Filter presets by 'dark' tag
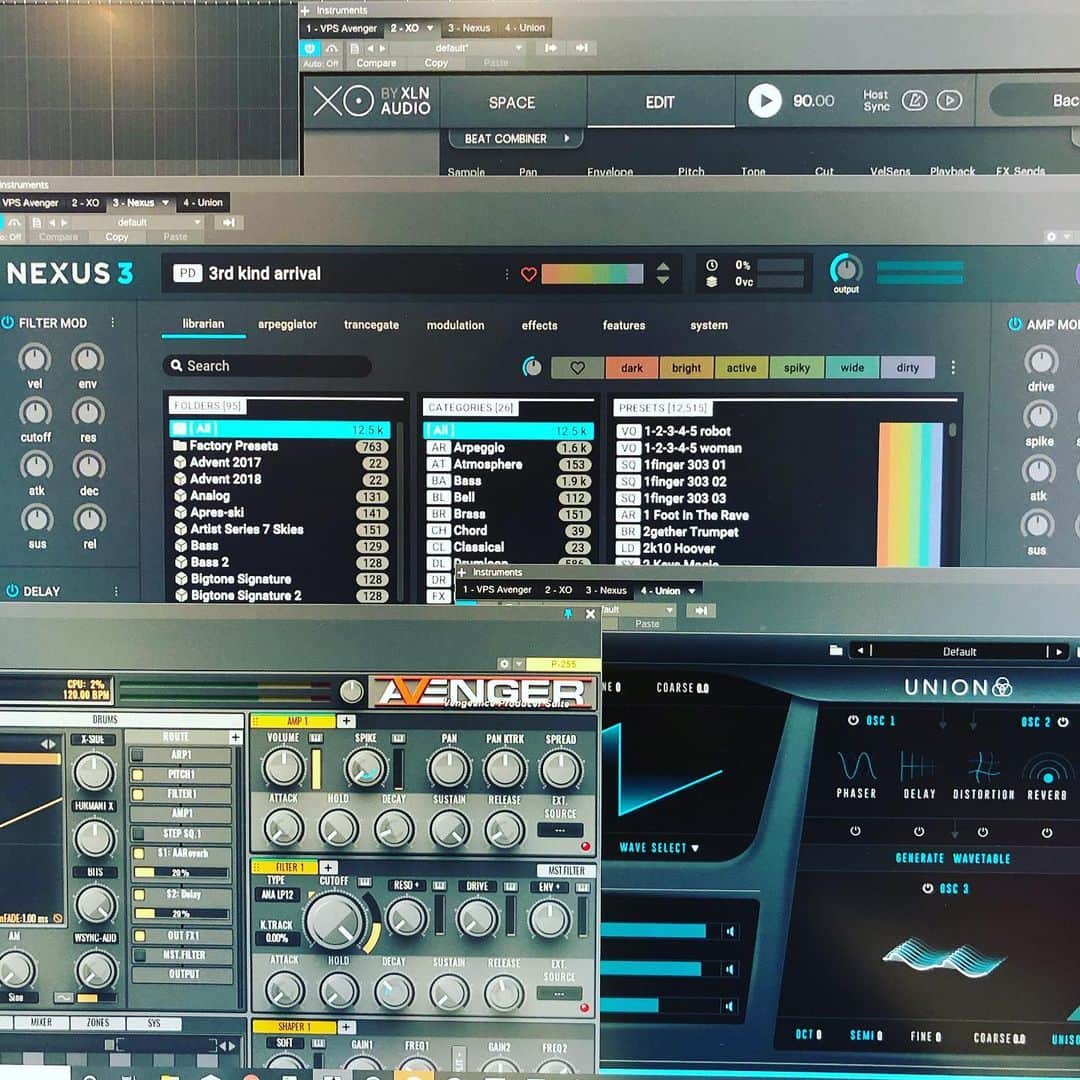This screenshot has width=1080, height=1080. [x=632, y=368]
